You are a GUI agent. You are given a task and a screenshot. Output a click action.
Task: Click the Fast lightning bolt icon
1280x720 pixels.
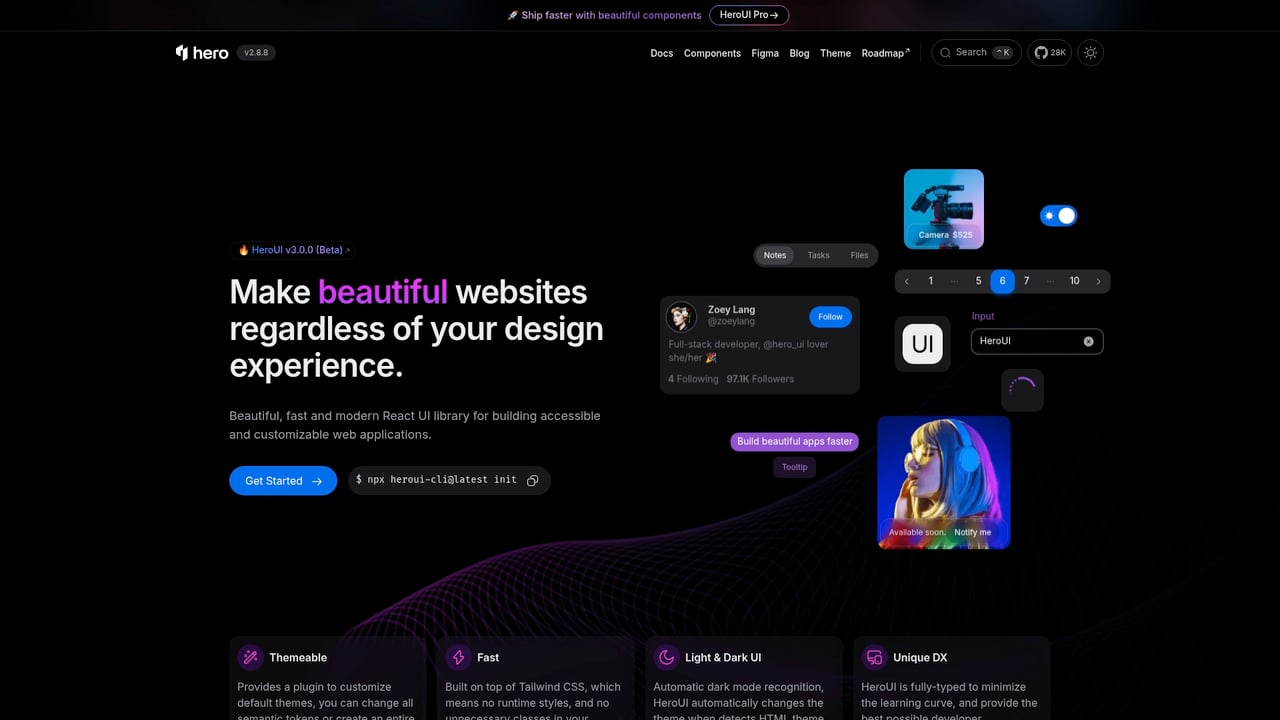[459, 657]
